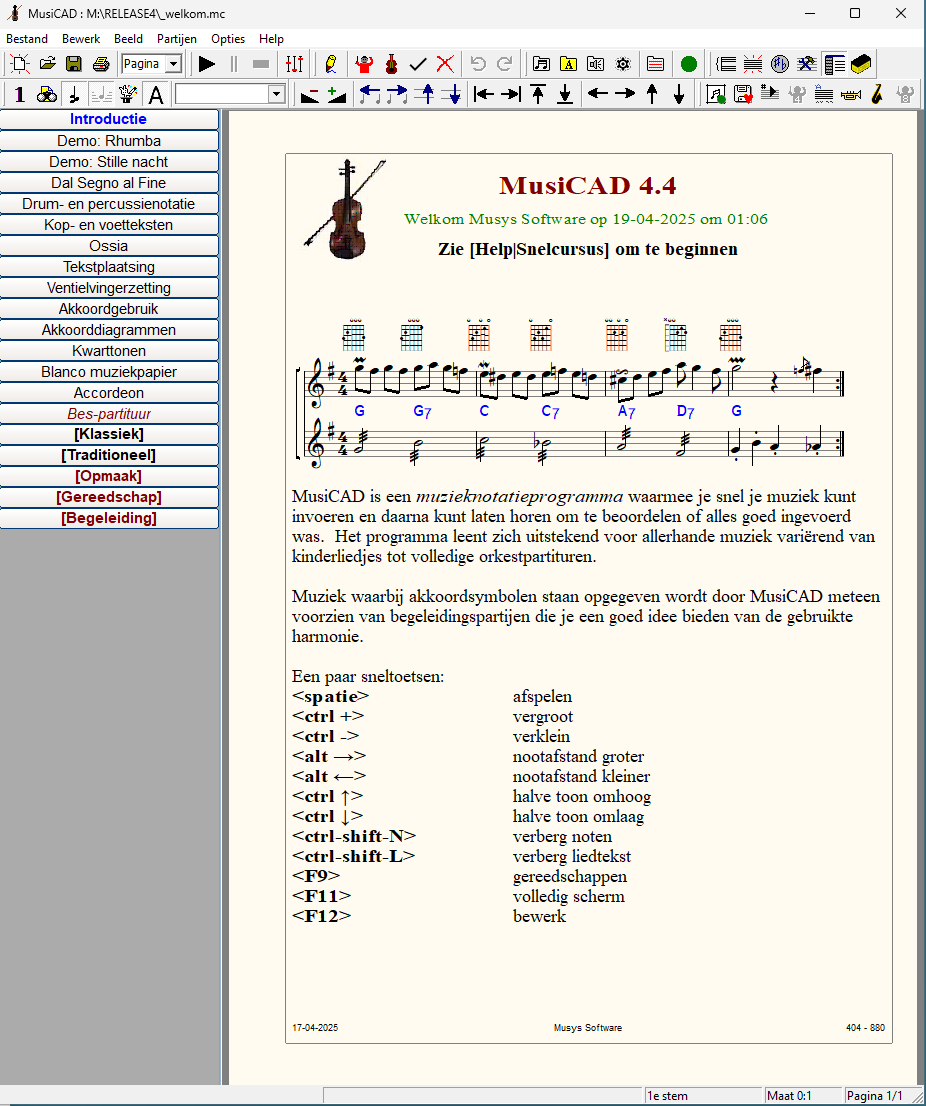Click the yellow eraser block icon
This screenshot has height=1106, width=926.
click(x=861, y=64)
